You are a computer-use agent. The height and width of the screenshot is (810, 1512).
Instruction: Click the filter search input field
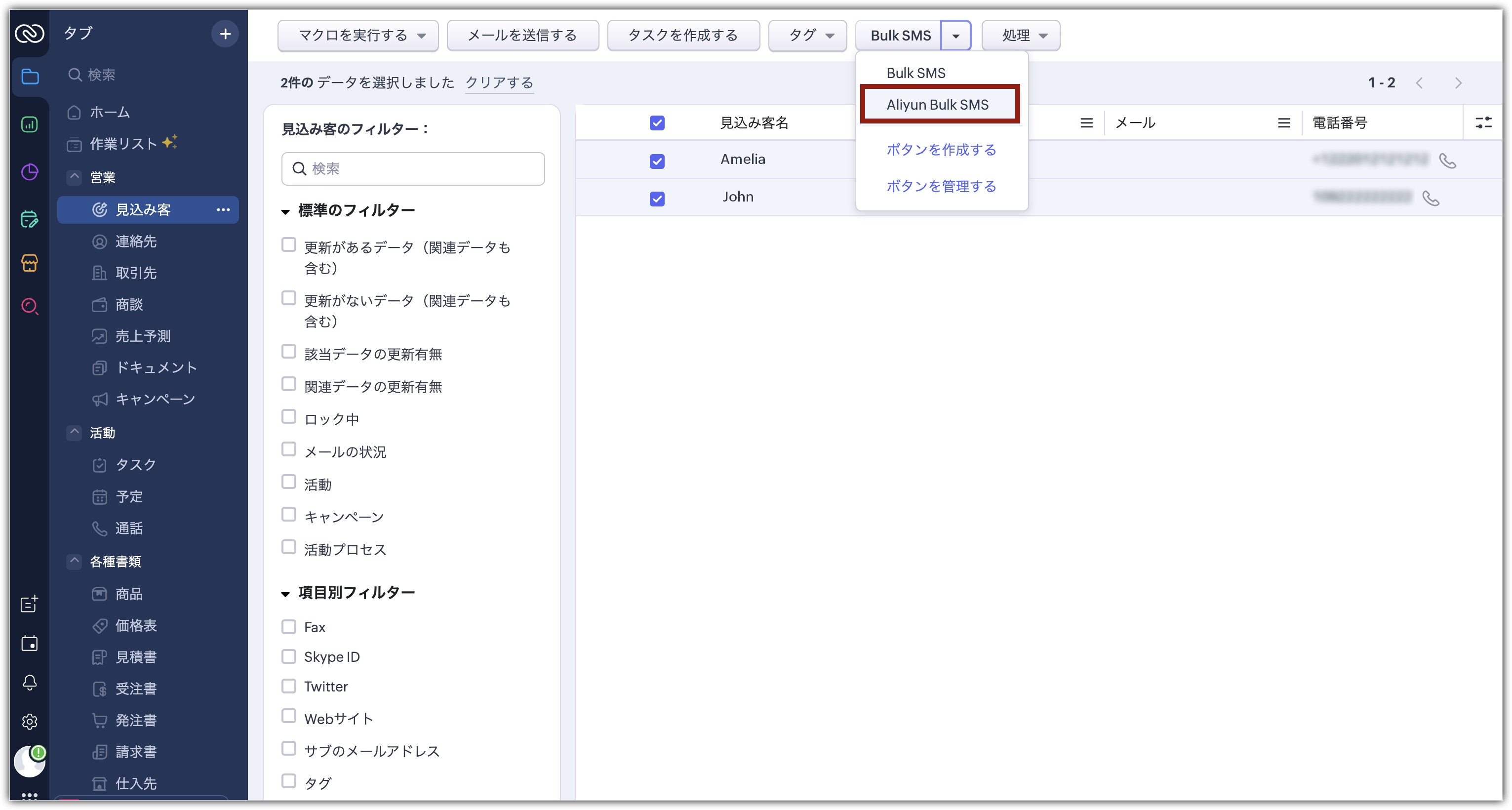pos(413,169)
